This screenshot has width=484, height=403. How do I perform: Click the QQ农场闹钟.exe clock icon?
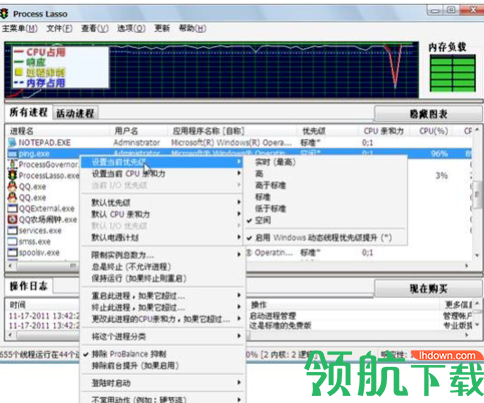[12, 219]
